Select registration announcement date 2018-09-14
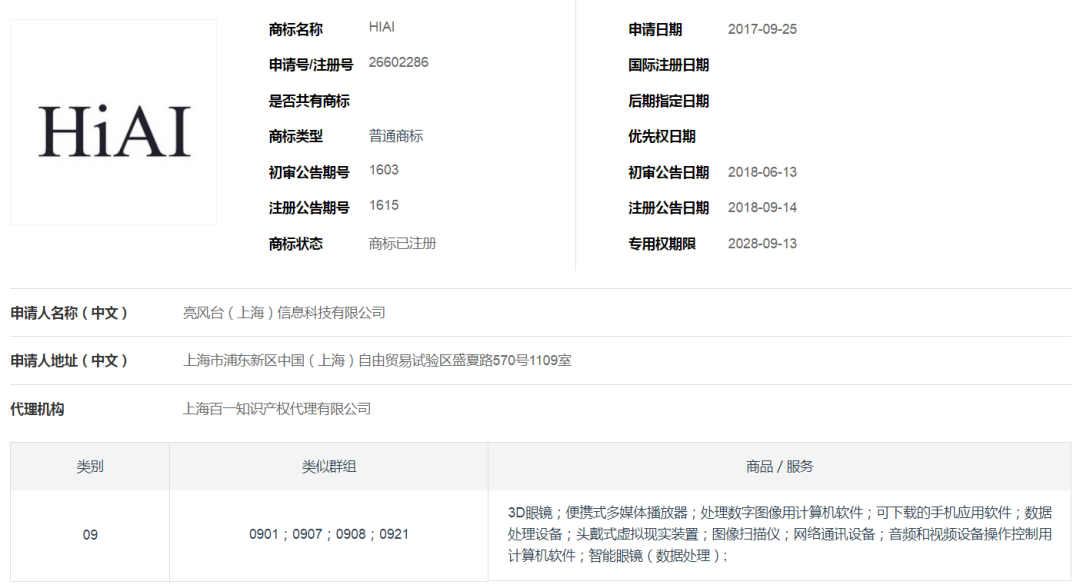The width and height of the screenshot is (1080, 588). click(762, 208)
